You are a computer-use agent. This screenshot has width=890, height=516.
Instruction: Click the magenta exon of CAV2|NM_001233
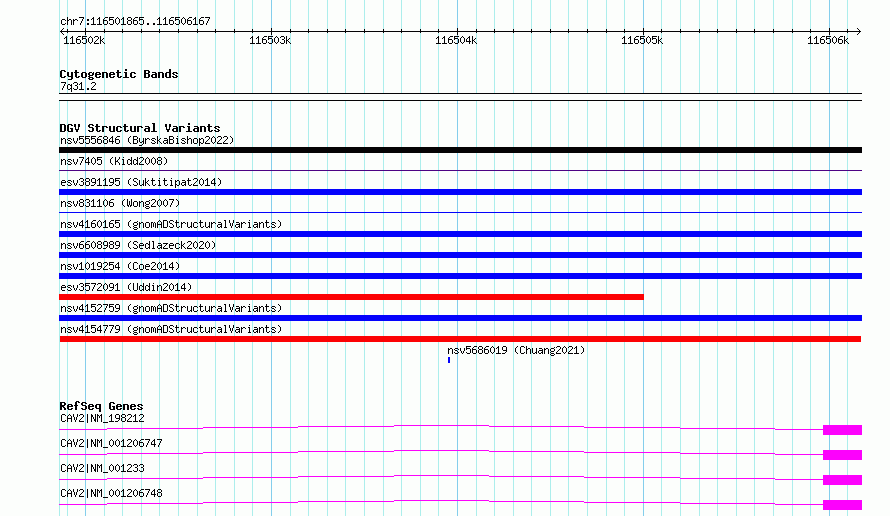pos(842,480)
